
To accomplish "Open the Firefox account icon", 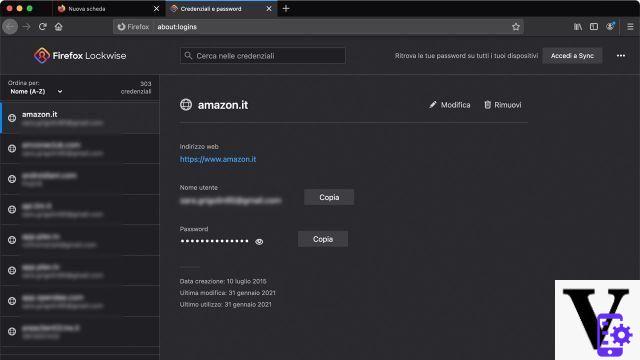I will pos(610,27).
